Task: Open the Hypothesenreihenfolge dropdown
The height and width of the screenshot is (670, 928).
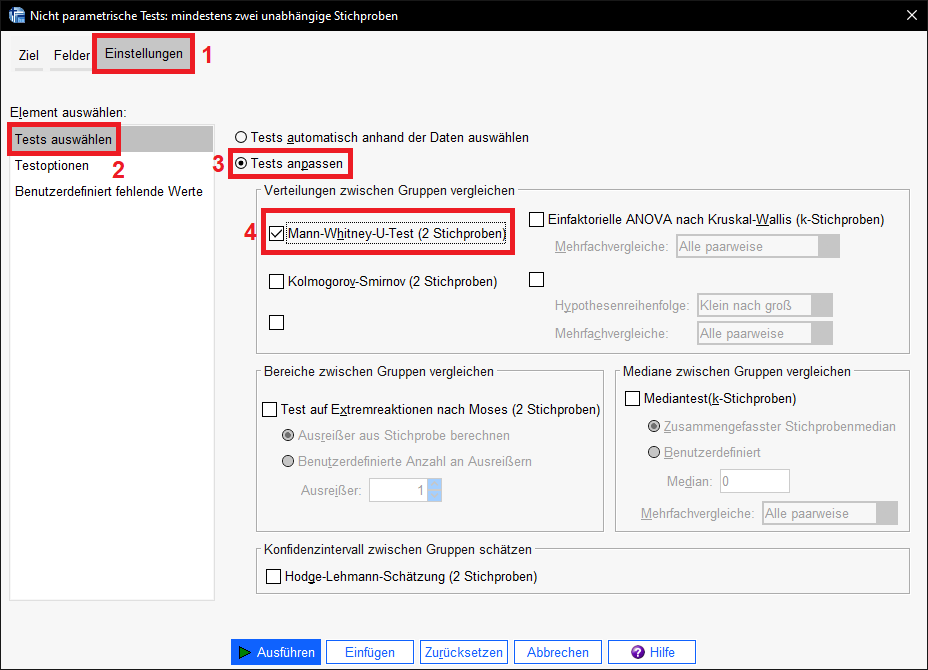Action: [765, 305]
